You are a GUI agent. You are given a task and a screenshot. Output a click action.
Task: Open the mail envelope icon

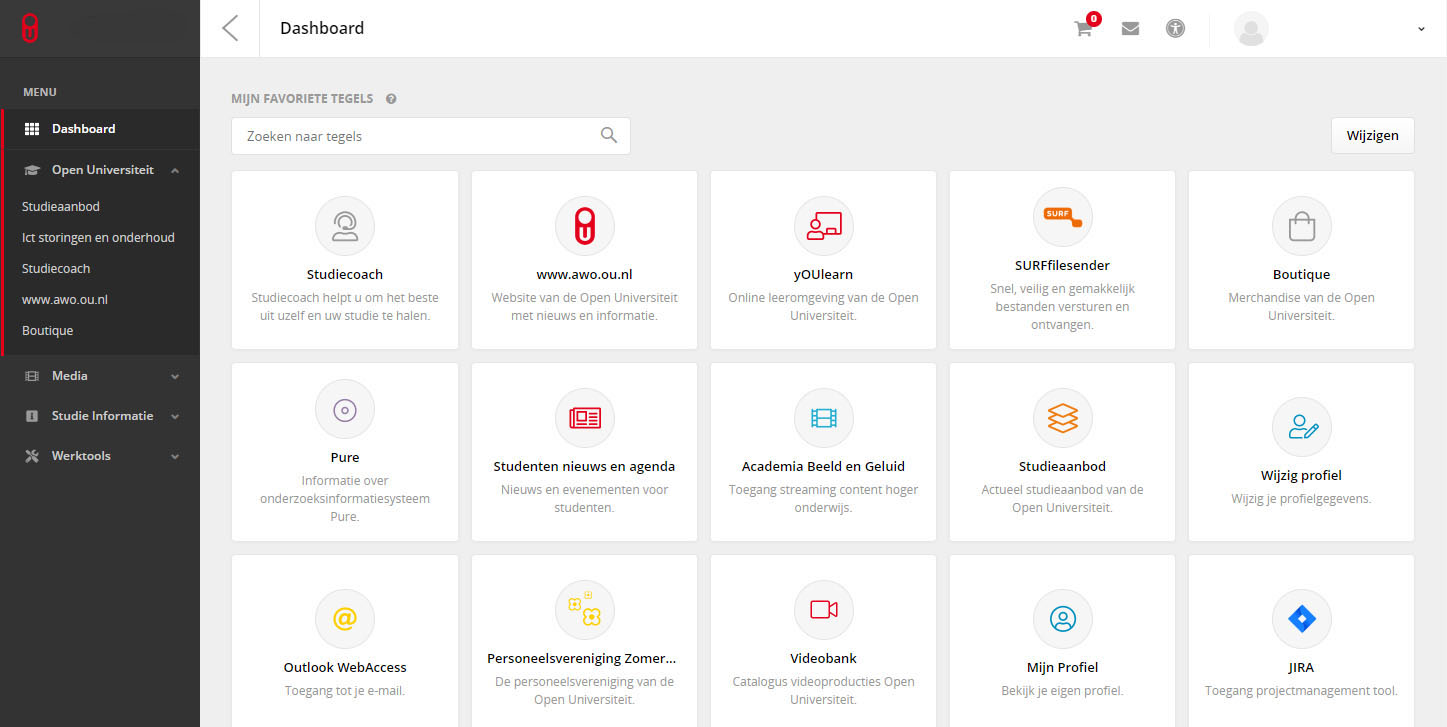coord(1130,29)
